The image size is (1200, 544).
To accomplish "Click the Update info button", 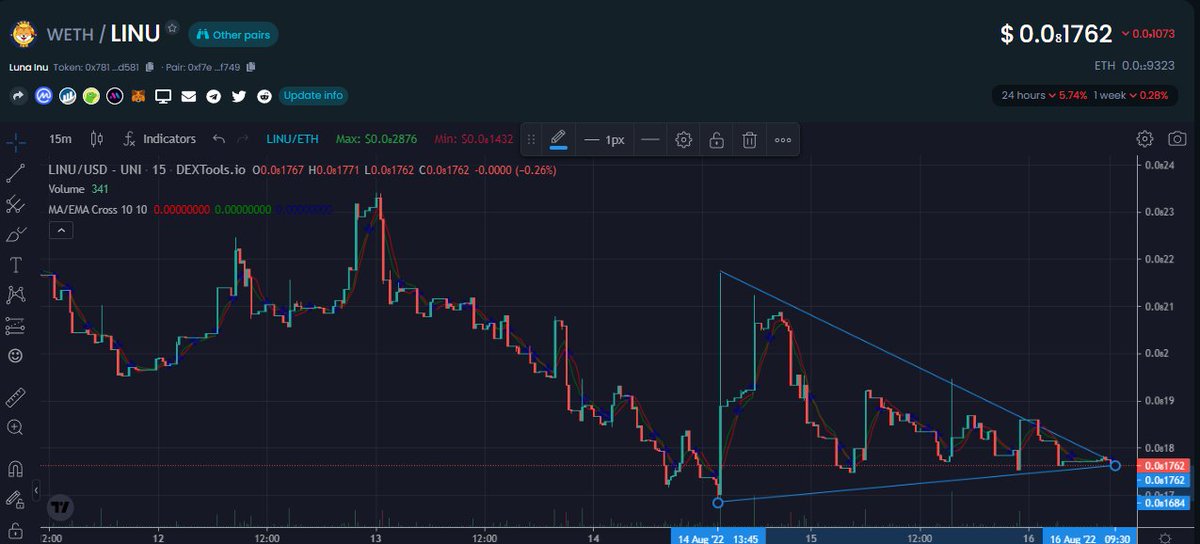I will (x=313, y=96).
